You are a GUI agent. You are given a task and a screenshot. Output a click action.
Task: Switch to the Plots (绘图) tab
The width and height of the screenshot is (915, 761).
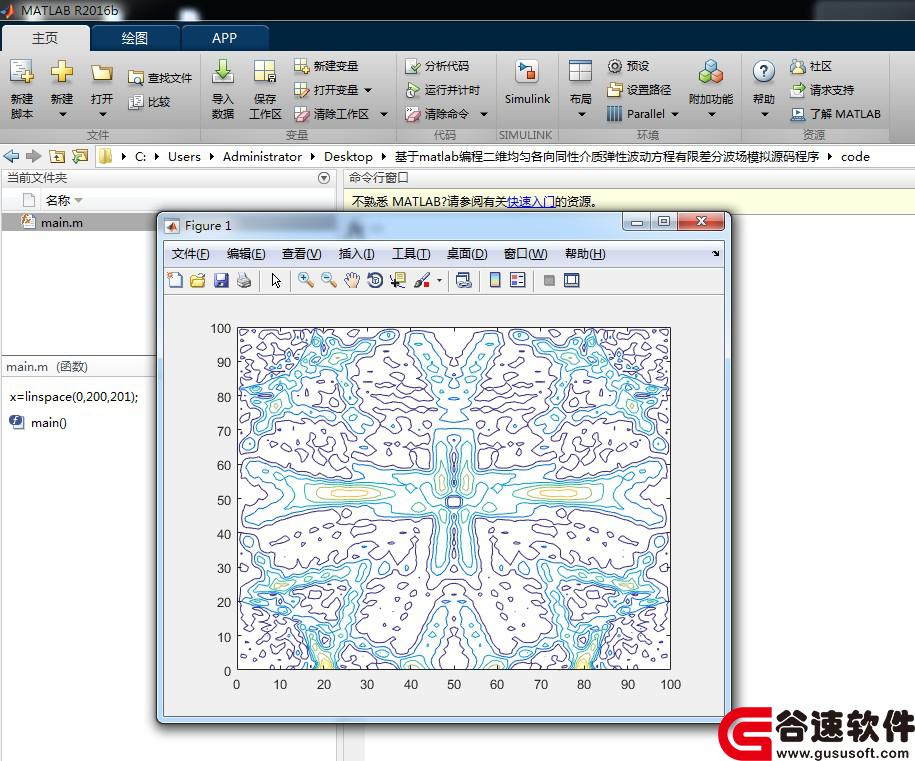click(135, 39)
